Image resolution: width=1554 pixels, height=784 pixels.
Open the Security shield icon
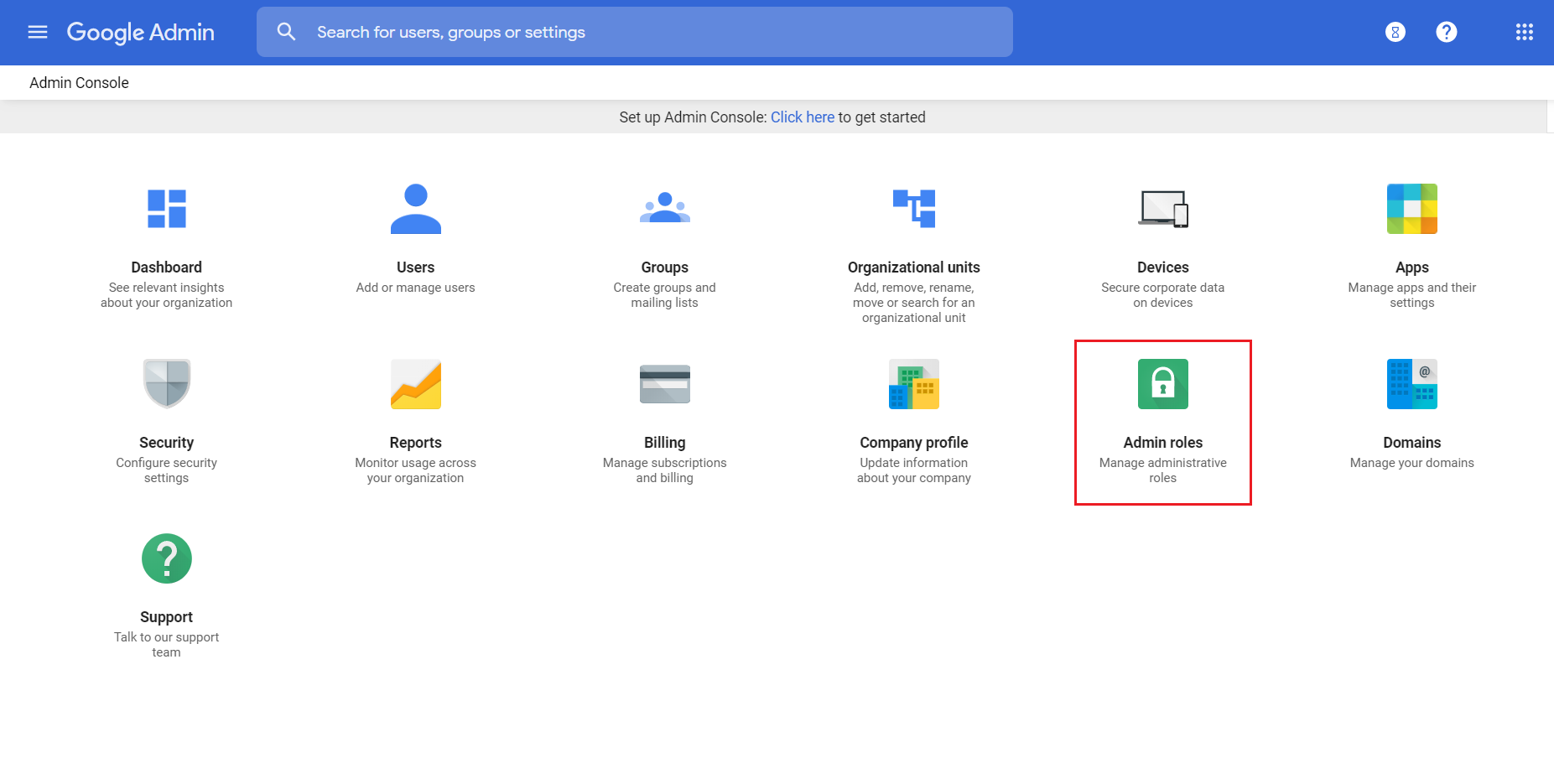click(x=166, y=383)
